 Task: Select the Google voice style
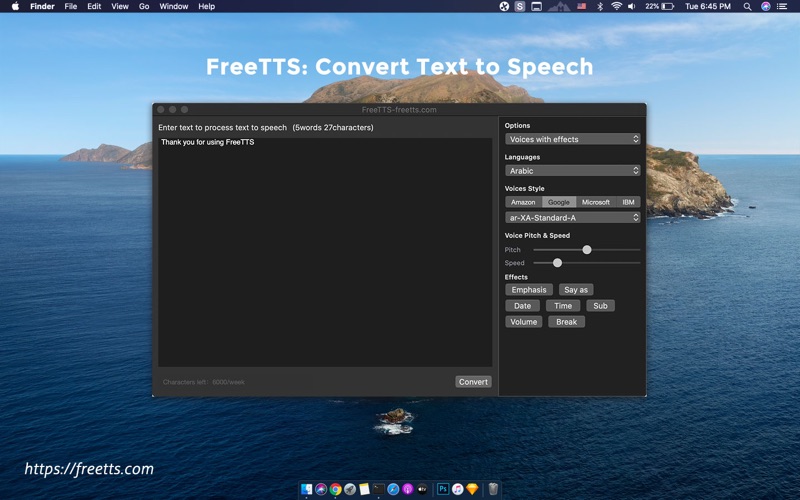[x=559, y=202]
